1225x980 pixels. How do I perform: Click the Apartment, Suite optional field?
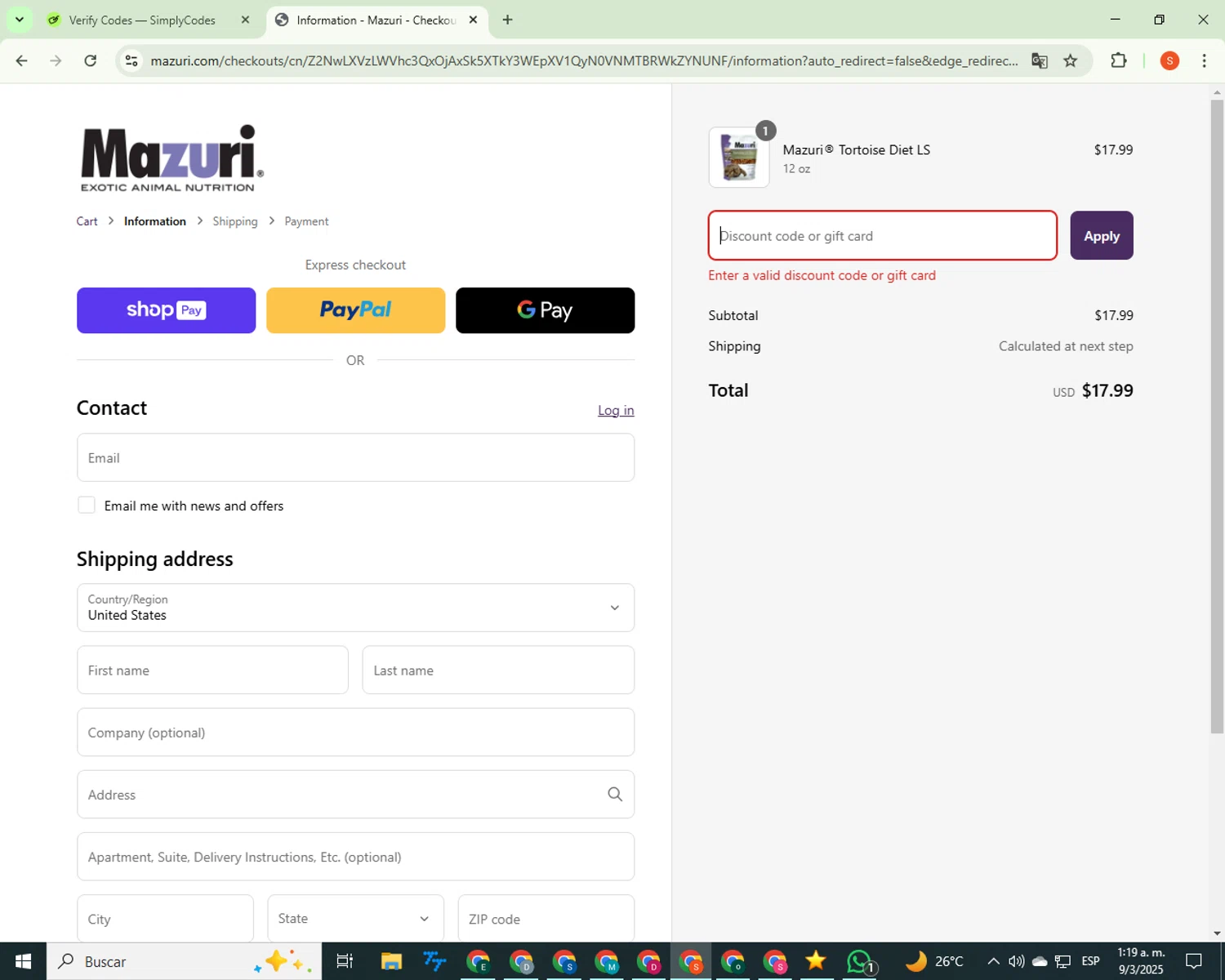coord(355,856)
